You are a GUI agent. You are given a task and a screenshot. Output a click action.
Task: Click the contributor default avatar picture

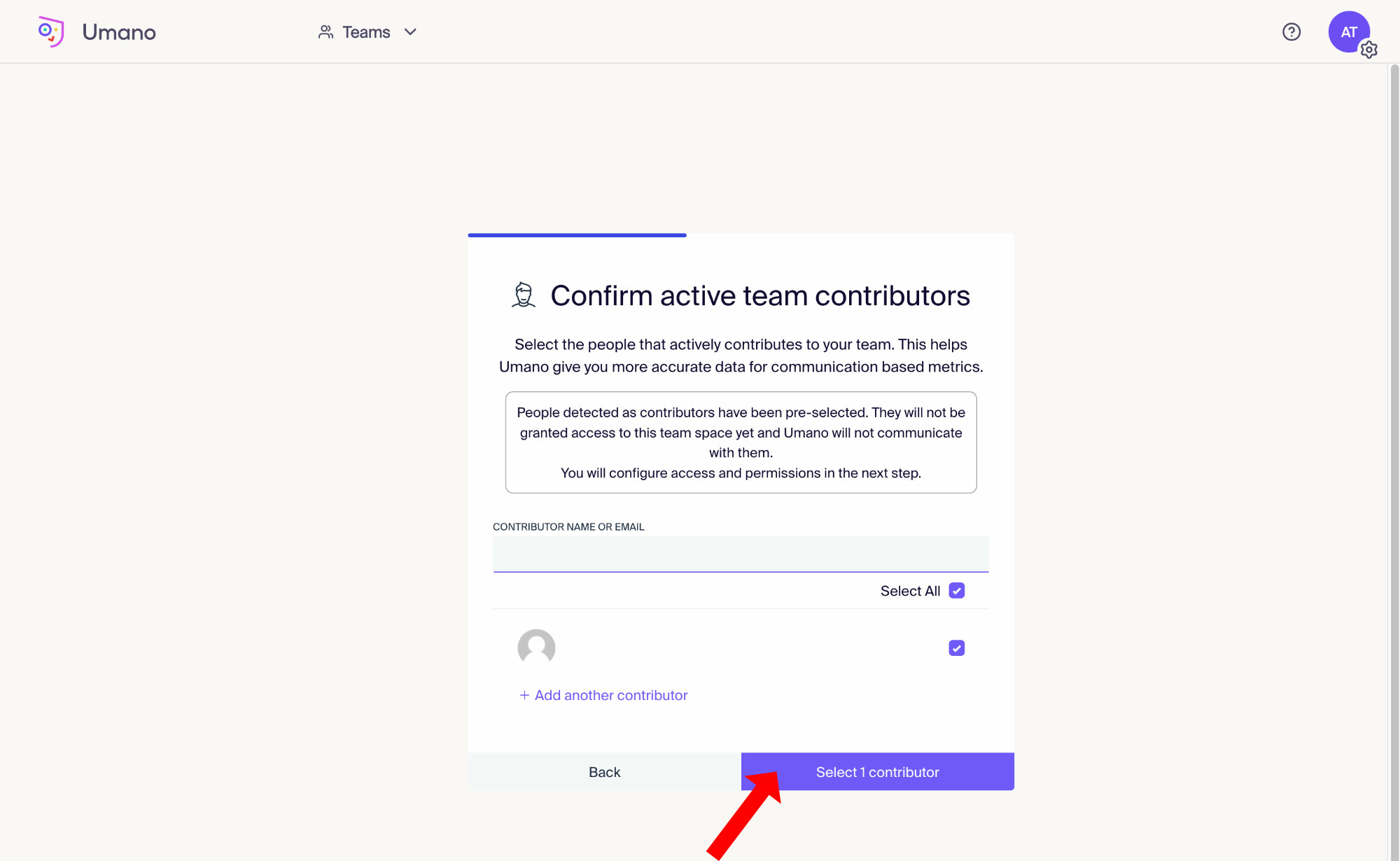click(x=536, y=647)
